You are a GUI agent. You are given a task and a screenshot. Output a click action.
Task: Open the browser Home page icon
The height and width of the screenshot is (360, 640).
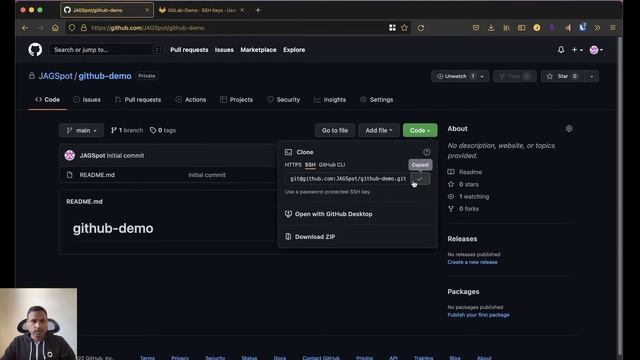pos(55,28)
